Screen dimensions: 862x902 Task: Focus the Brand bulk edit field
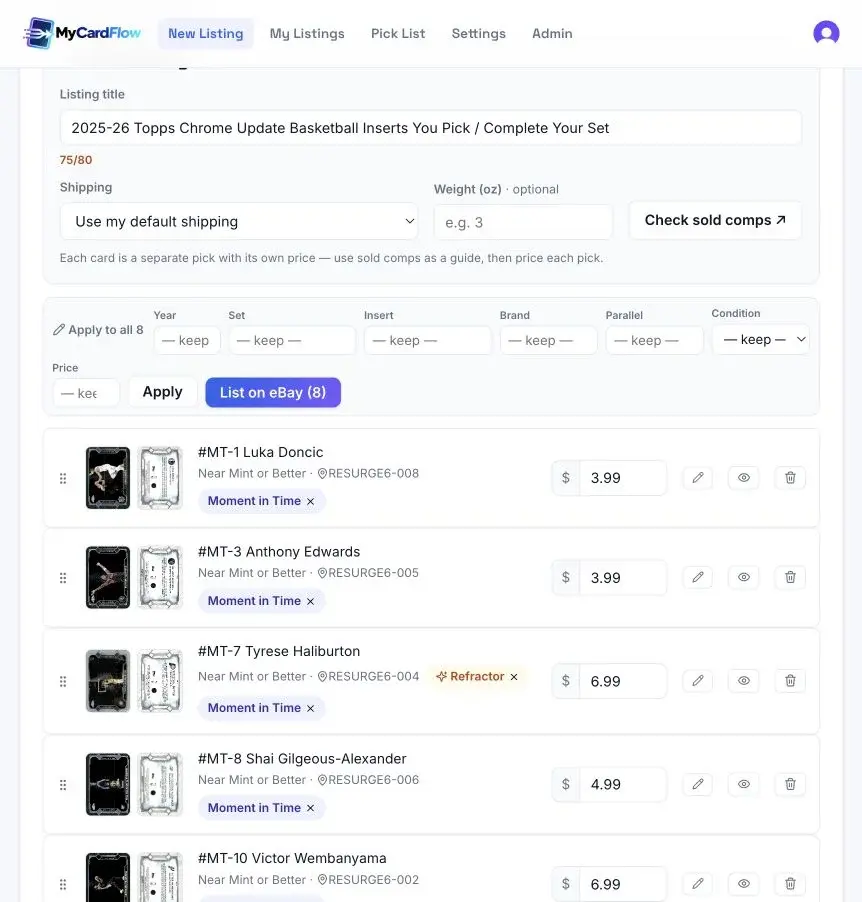point(548,341)
